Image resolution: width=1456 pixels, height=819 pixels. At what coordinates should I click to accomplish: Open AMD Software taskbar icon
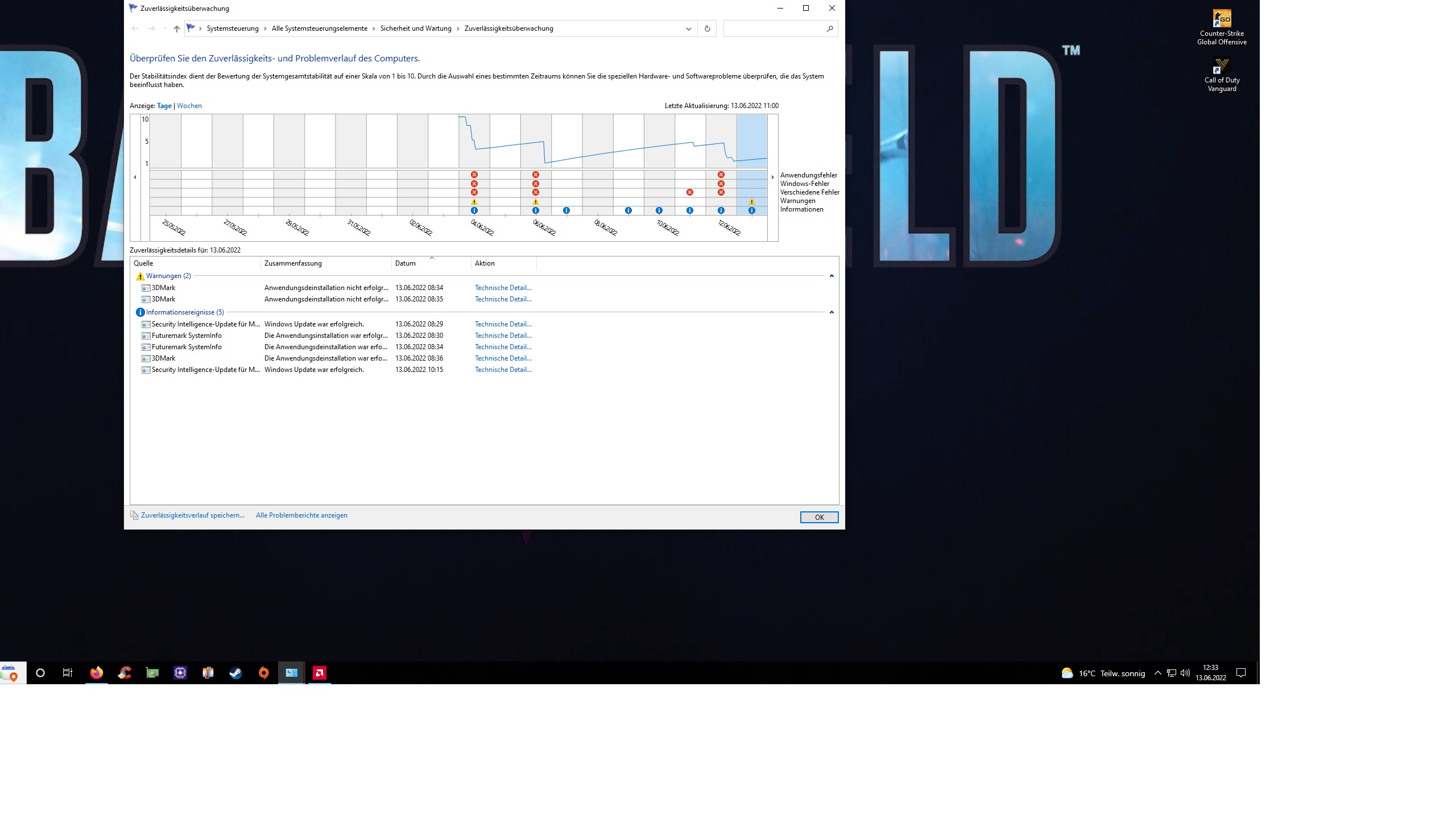[320, 673]
